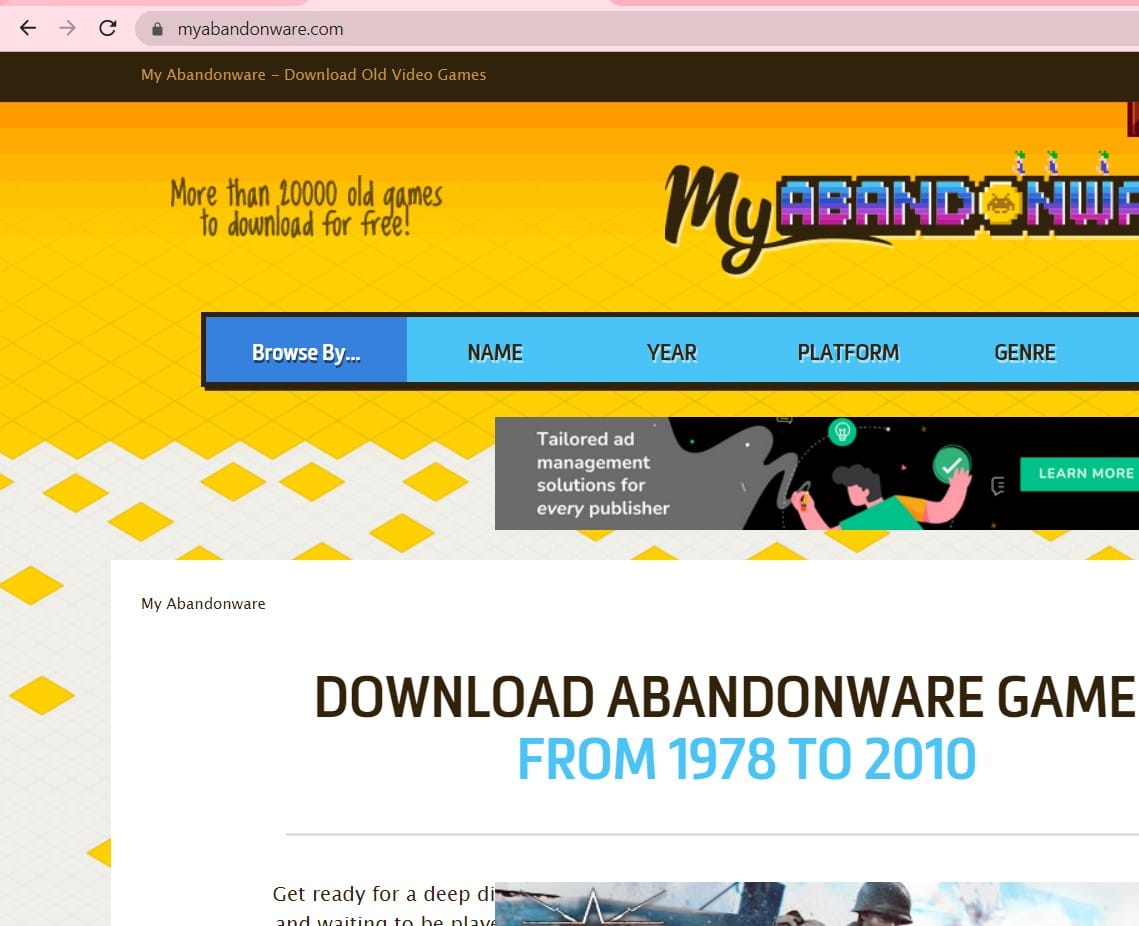The height and width of the screenshot is (926, 1139).
Task: Click the padlock site security icon
Action: 157,29
